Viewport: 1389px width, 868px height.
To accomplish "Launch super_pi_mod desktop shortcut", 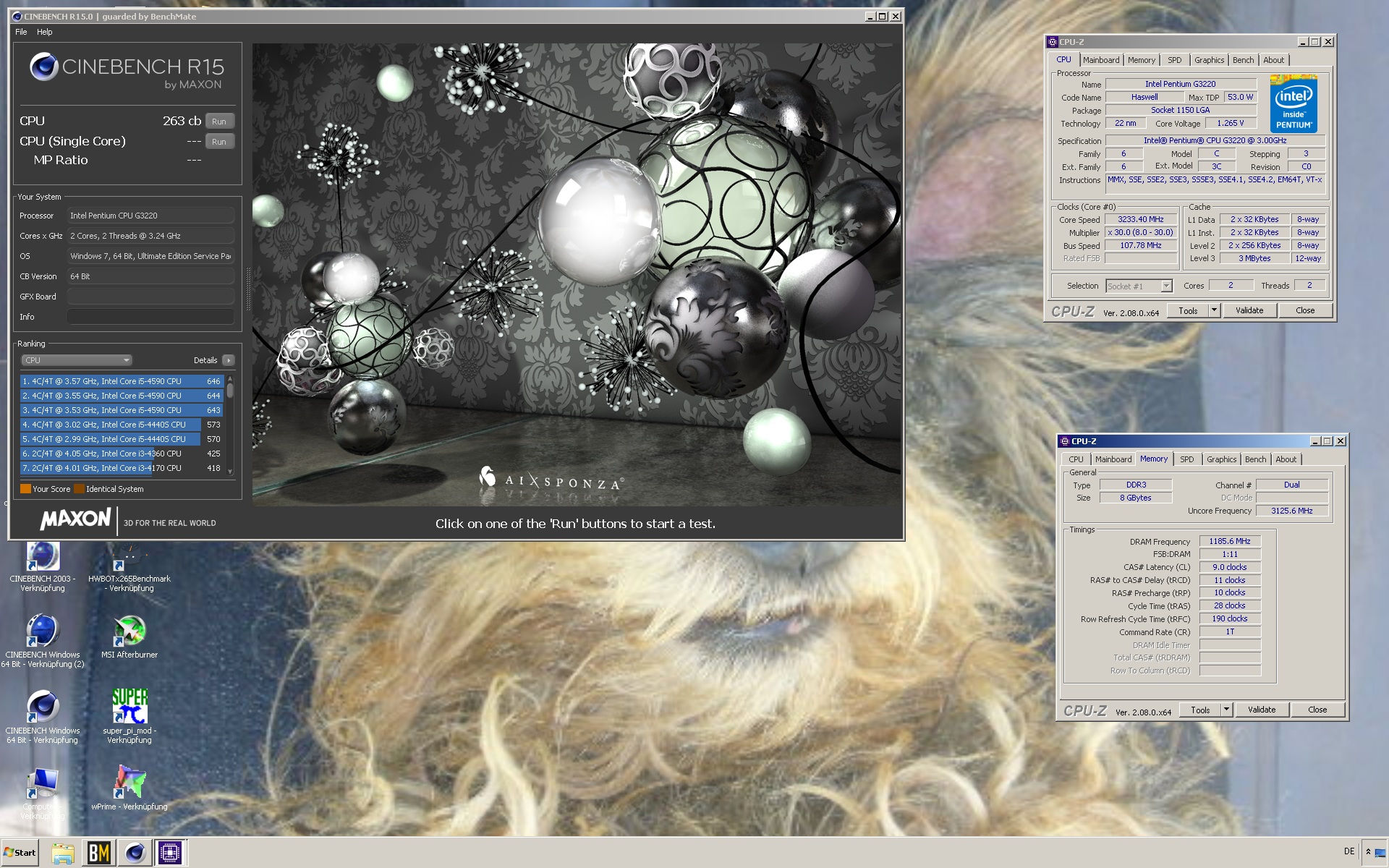I will [x=129, y=717].
